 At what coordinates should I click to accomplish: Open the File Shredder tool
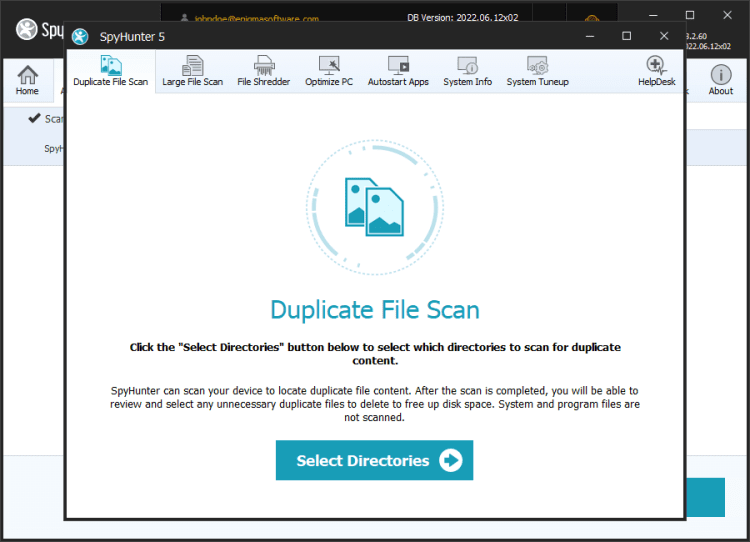264,71
